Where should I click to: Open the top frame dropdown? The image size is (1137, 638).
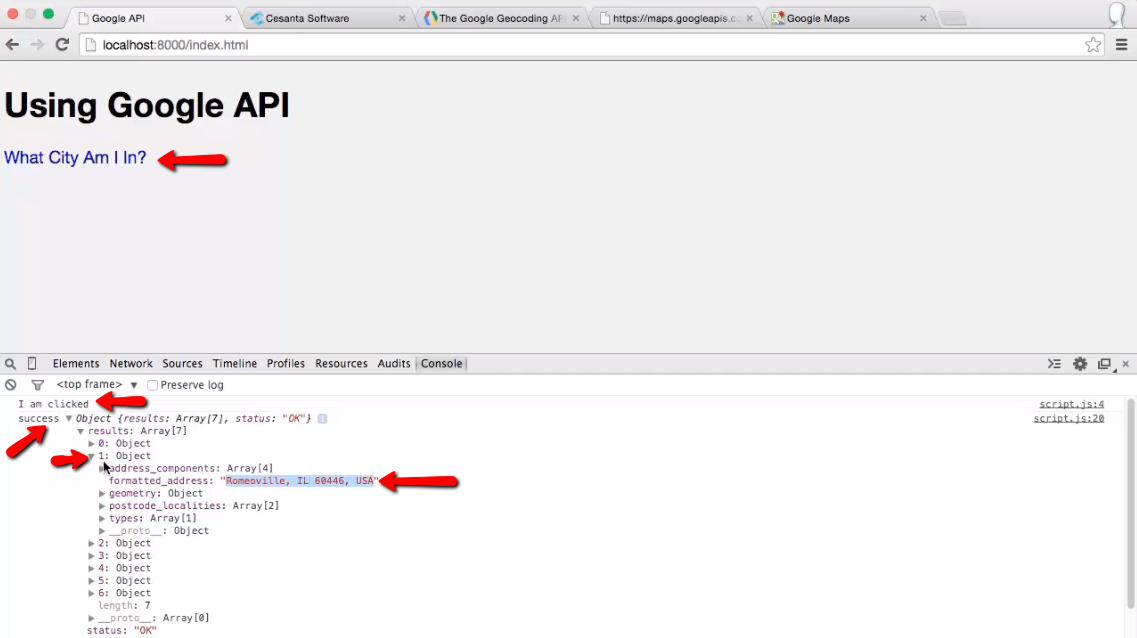[97, 385]
